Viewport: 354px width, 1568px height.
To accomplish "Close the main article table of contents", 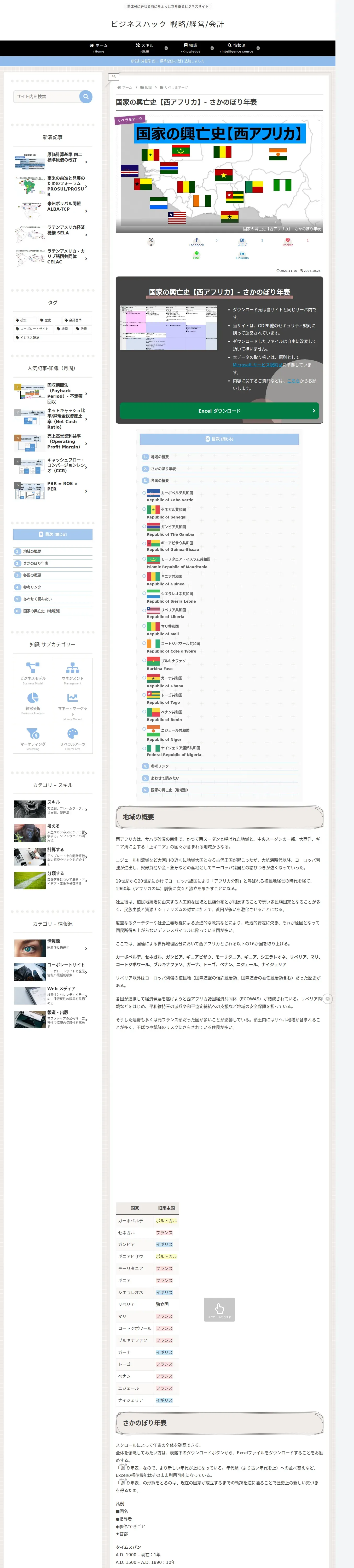I will [219, 439].
